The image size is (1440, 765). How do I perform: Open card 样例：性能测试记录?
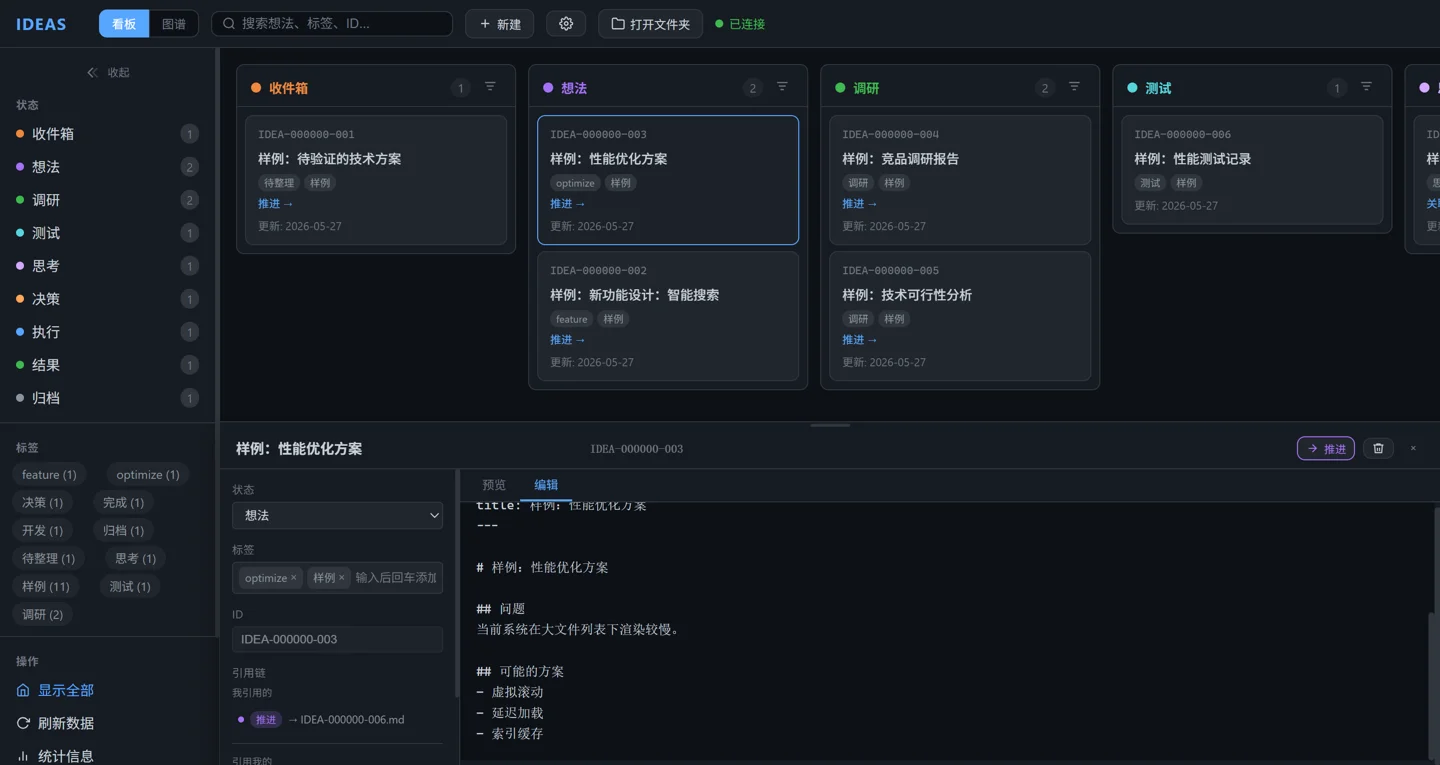(x=1252, y=170)
